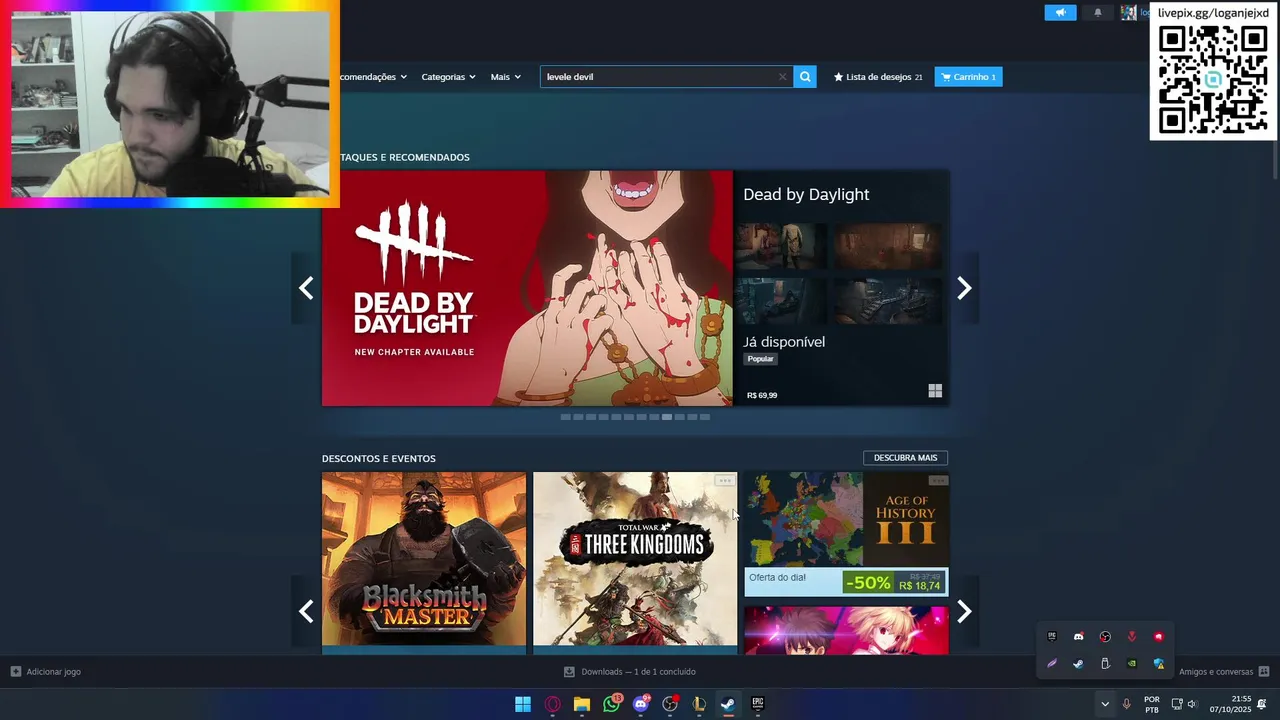
Task: Select the bottom-left Dead by Daylight screenshot
Action: (x=781, y=301)
